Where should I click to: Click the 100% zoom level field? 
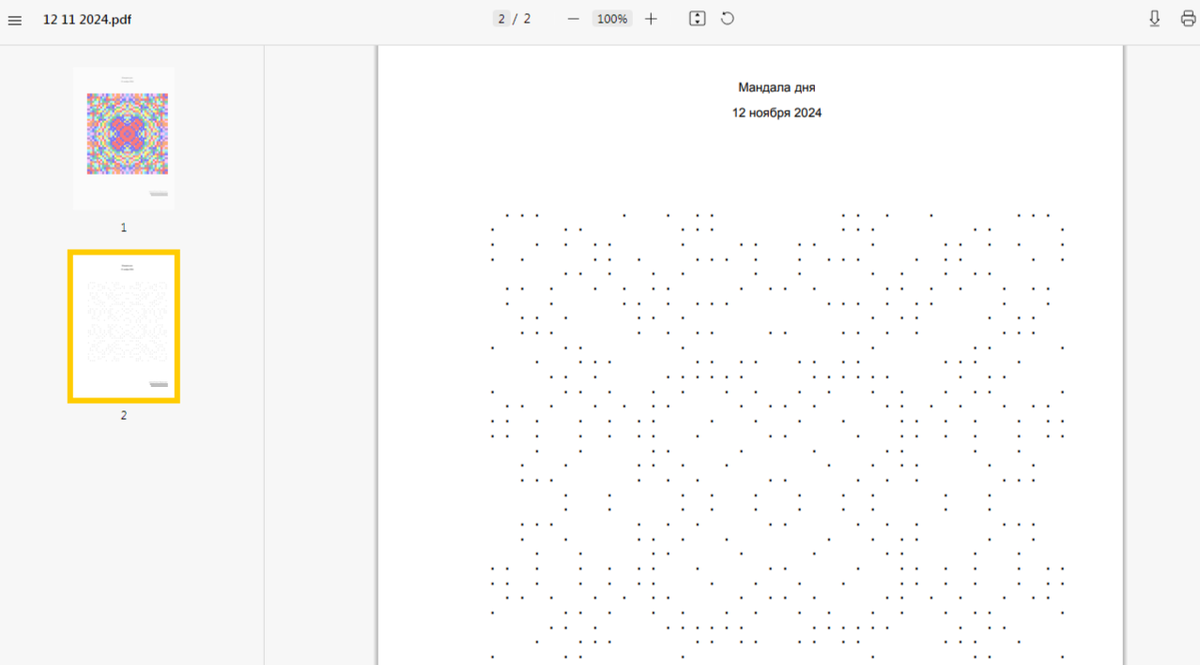coord(612,19)
